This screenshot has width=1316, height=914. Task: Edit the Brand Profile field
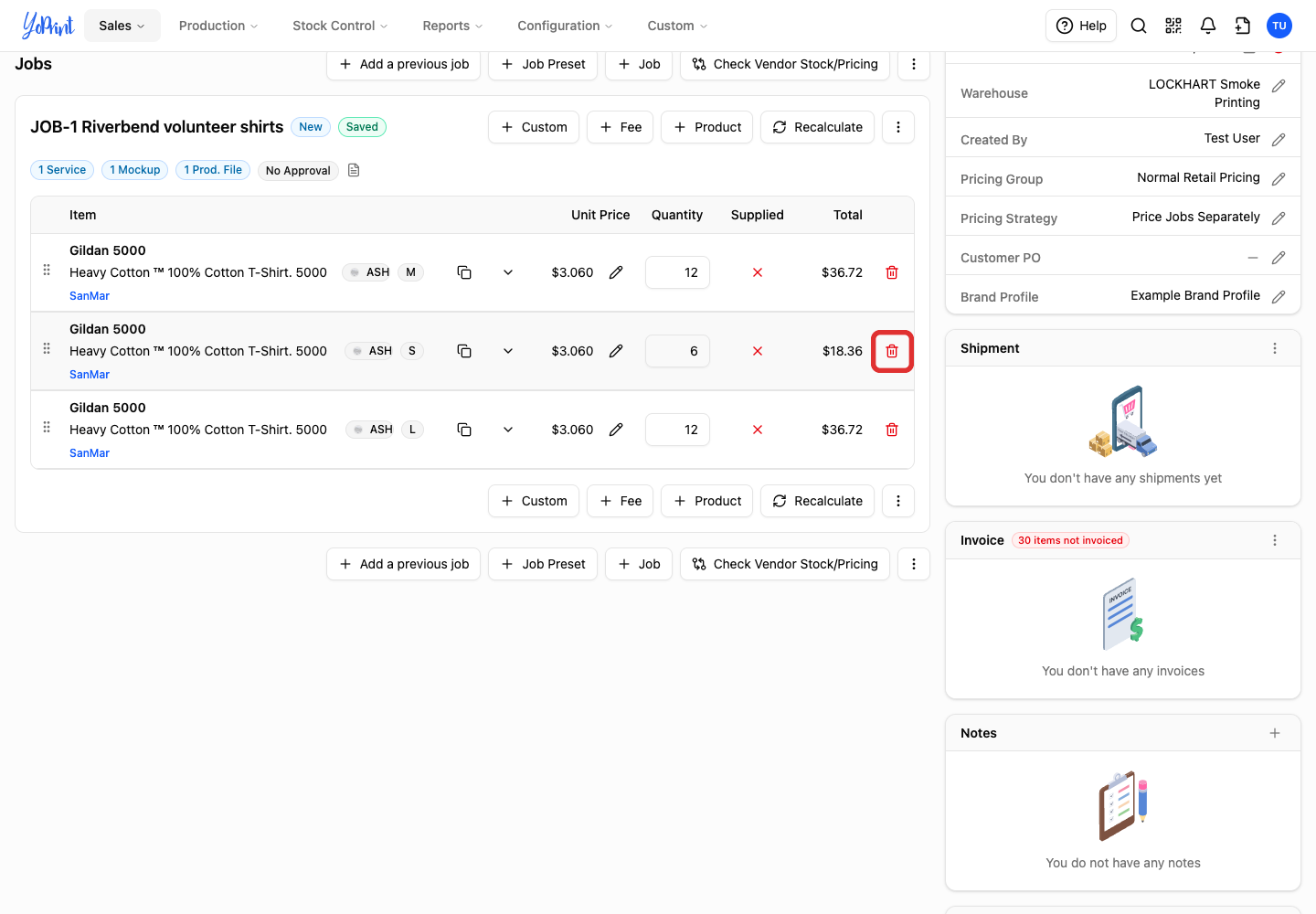click(1279, 297)
